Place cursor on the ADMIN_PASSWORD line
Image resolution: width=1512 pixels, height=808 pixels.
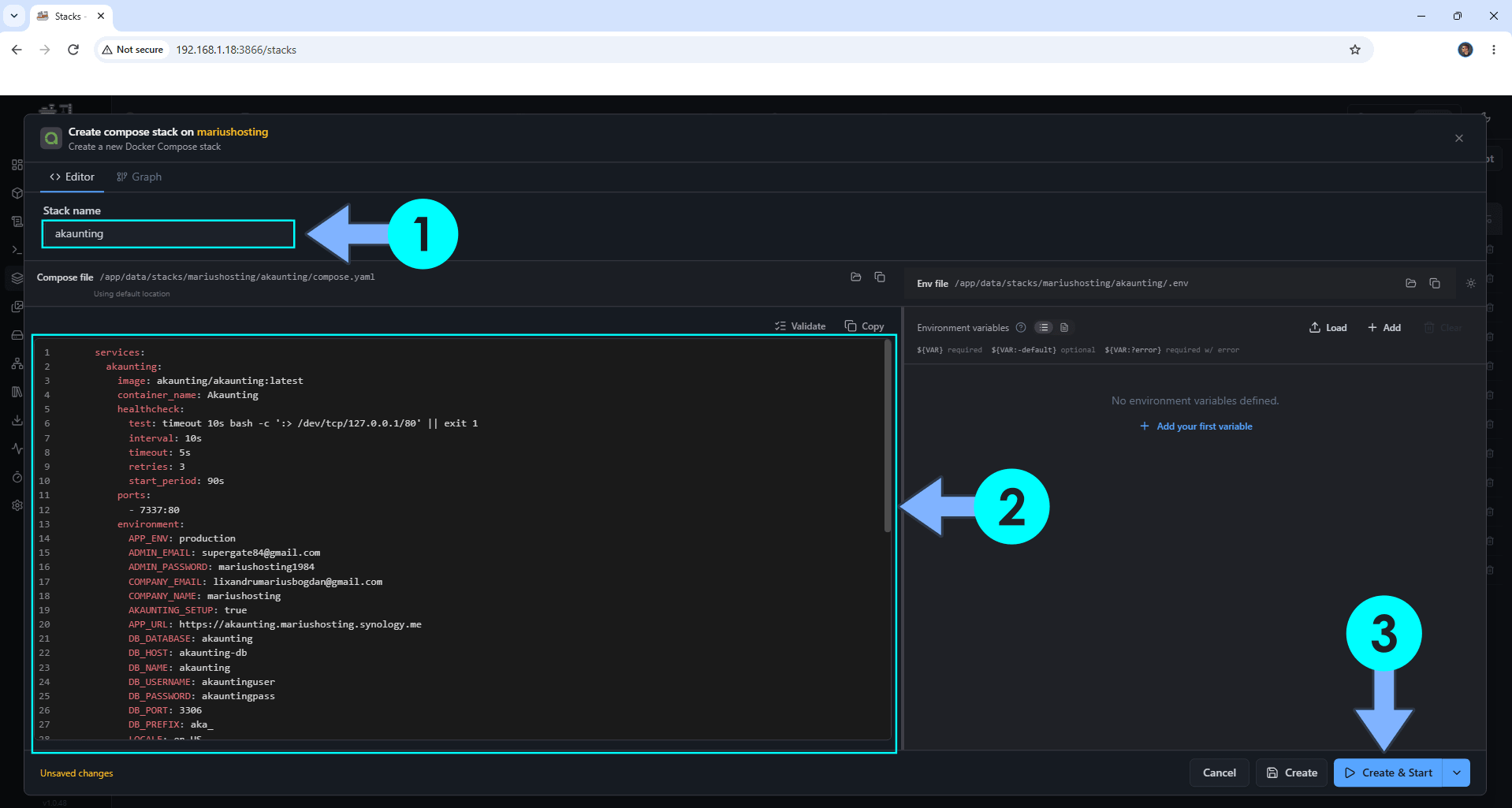tap(222, 567)
